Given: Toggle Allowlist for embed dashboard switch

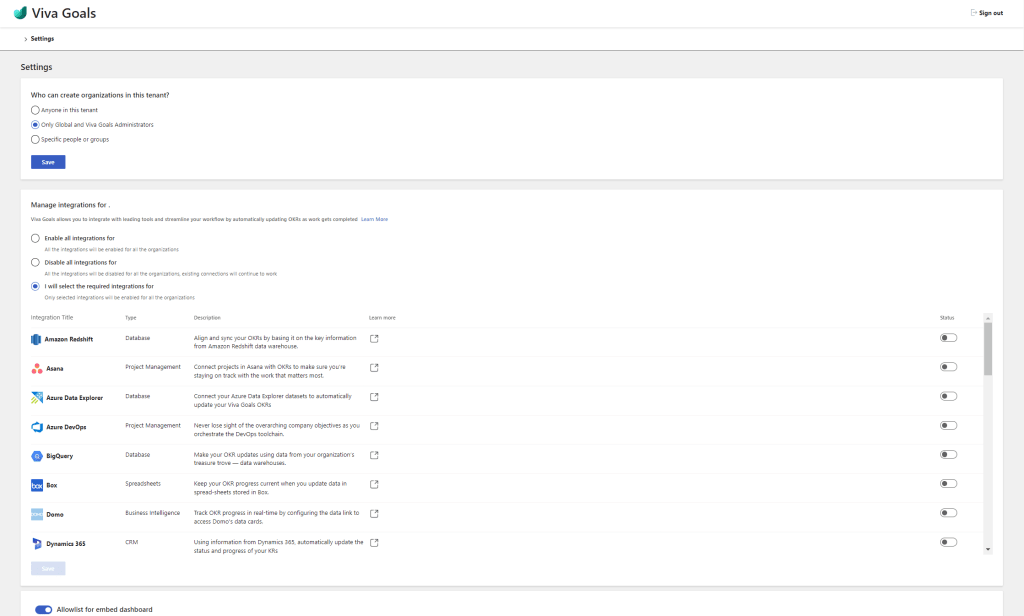Looking at the screenshot, I should pos(43,609).
